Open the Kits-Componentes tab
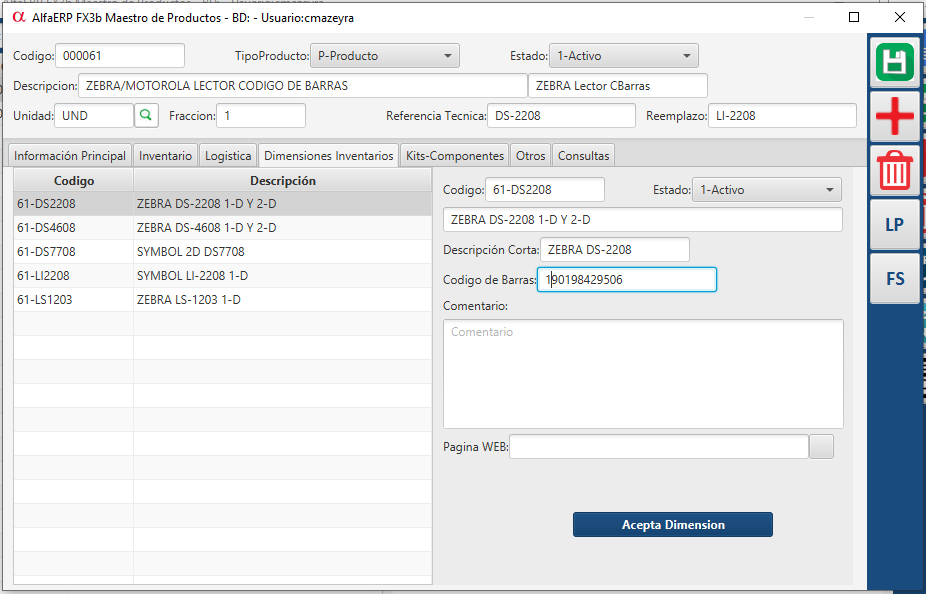Screen dimensions: 926x594 (x=454, y=156)
